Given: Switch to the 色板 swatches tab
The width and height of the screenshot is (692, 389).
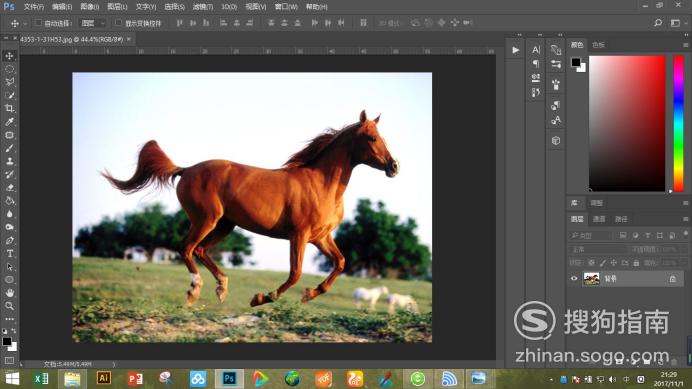Looking at the screenshot, I should coord(598,45).
